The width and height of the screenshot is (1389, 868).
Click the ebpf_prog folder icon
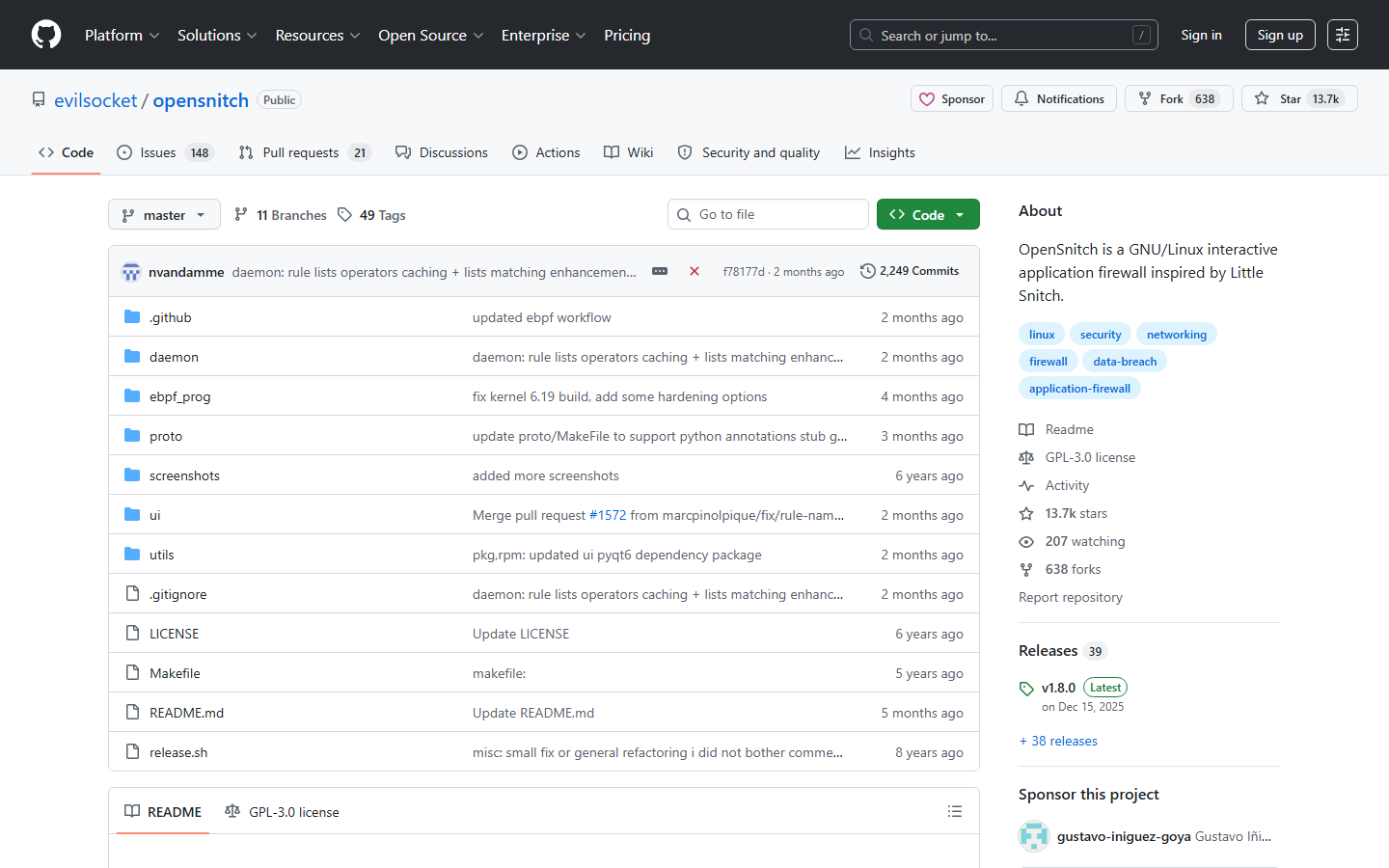[132, 396]
